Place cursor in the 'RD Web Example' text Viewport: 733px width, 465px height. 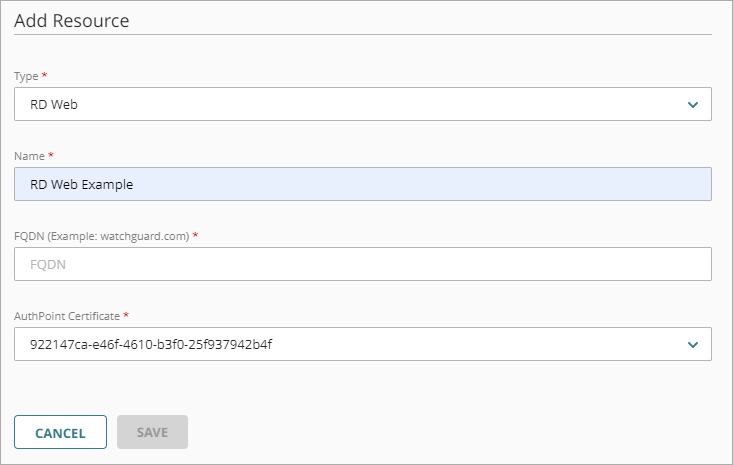pyautogui.click(x=82, y=184)
